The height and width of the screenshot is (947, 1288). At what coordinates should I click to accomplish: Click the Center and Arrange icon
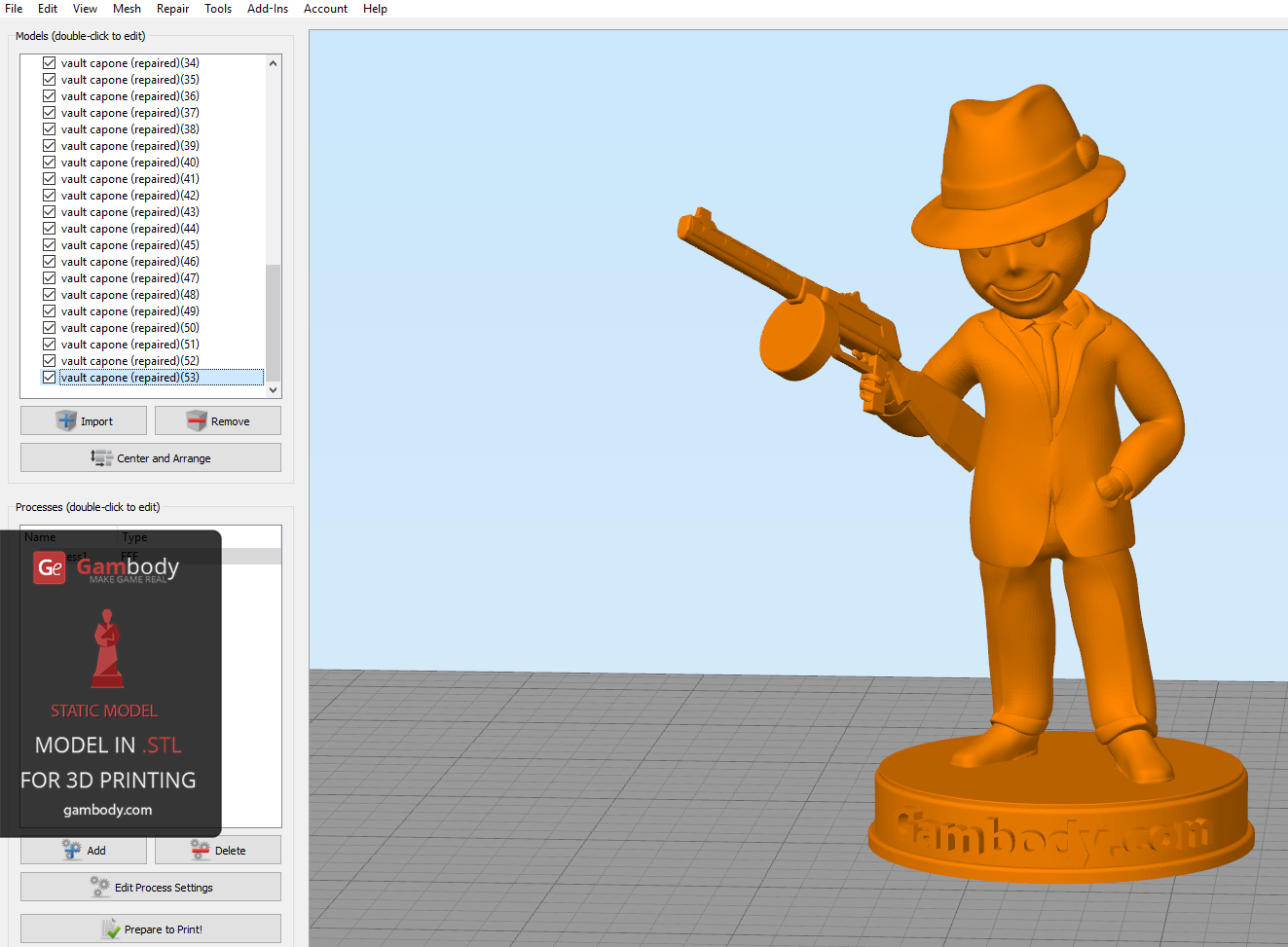101,457
